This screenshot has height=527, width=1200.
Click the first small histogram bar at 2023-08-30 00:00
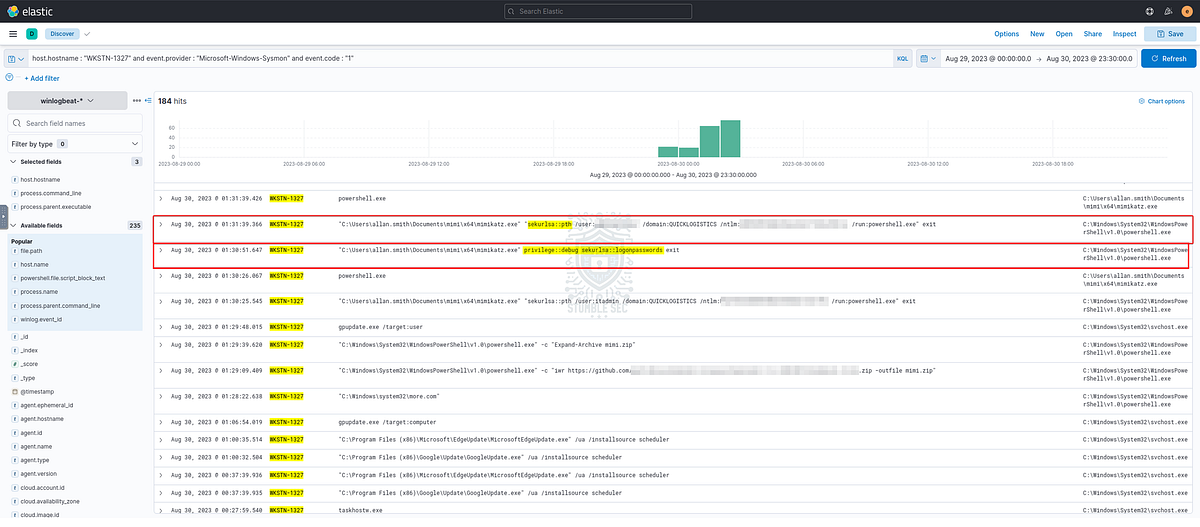[x=667, y=152]
